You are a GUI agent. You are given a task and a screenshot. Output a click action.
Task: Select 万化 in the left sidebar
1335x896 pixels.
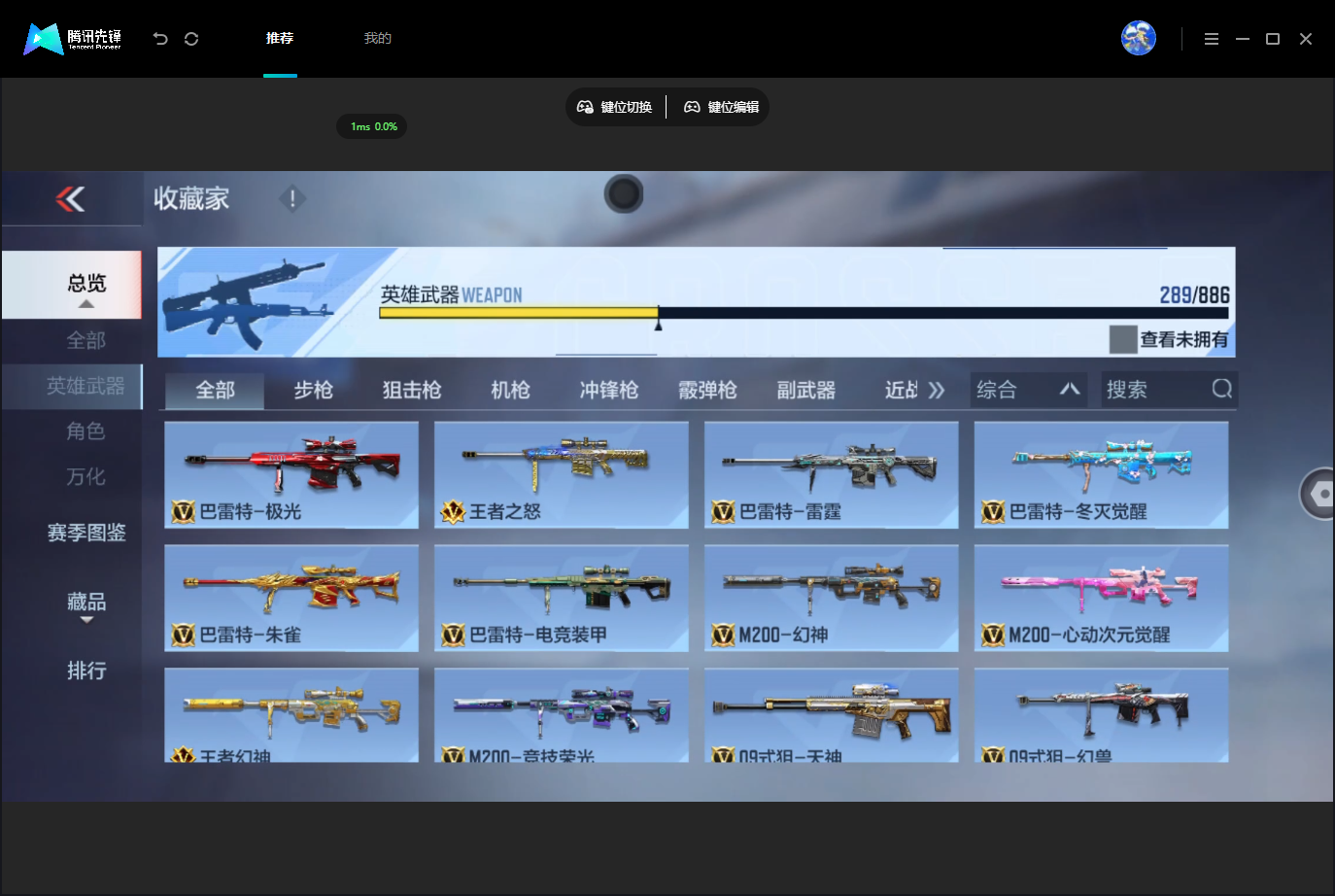point(86,476)
